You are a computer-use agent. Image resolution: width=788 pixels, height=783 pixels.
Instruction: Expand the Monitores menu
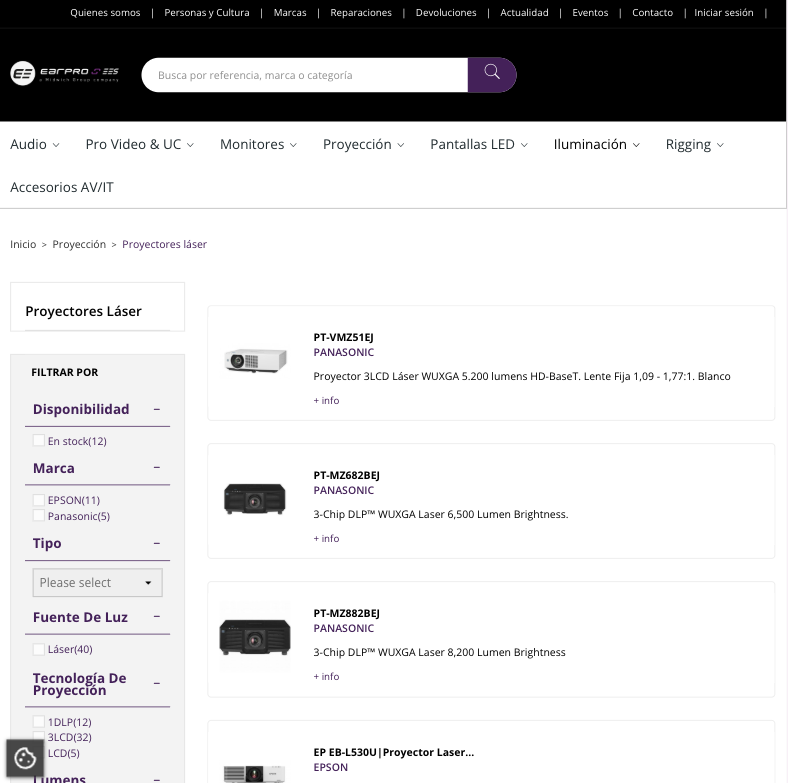(258, 144)
